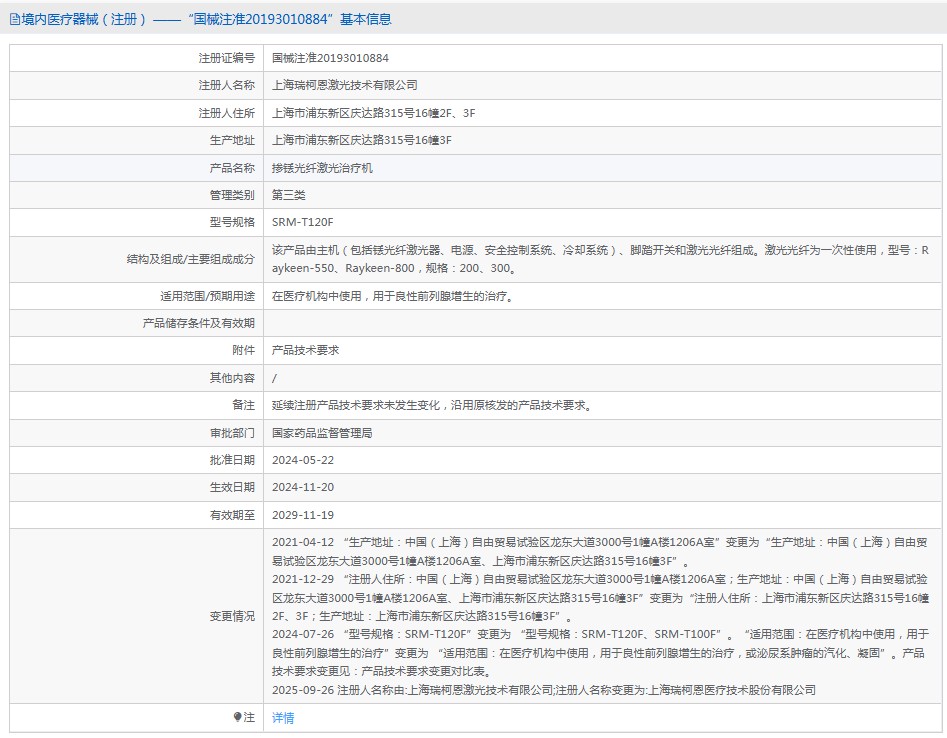Click the lightbulb icon next to 注
This screenshot has width=947, height=738.
pyautogui.click(x=237, y=717)
